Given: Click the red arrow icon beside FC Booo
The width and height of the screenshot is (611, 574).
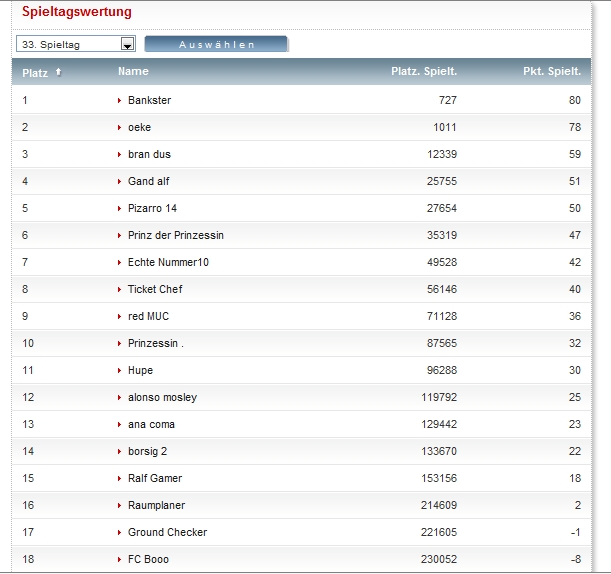Looking at the screenshot, I should pyautogui.click(x=120, y=559).
